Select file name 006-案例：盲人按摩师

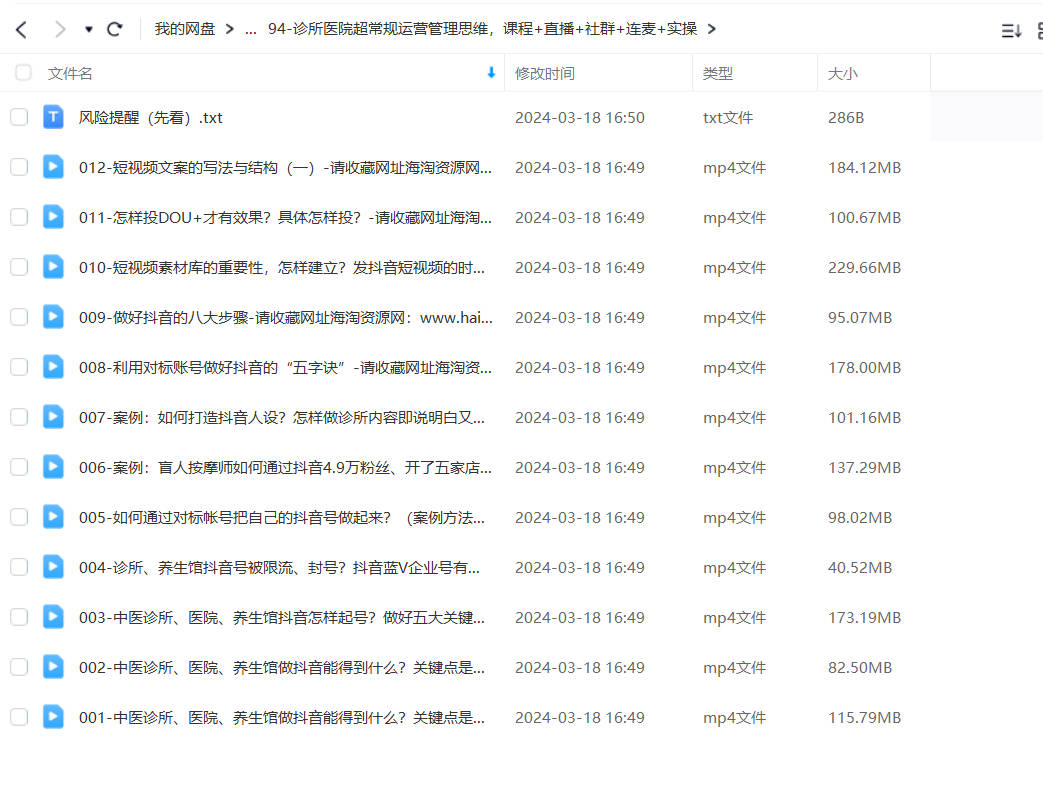coord(285,468)
